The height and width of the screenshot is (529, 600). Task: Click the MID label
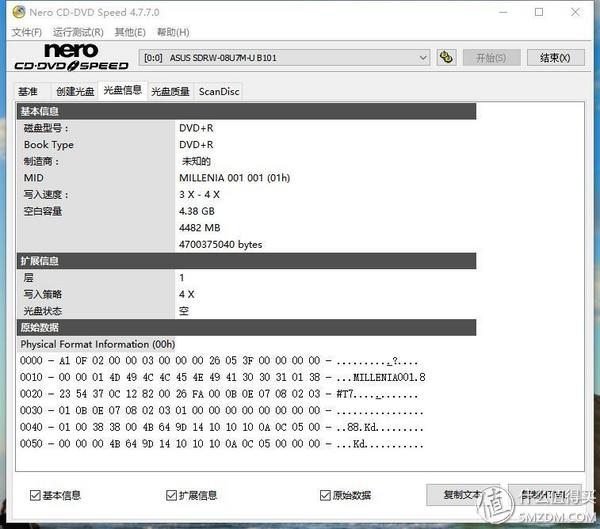[34, 178]
